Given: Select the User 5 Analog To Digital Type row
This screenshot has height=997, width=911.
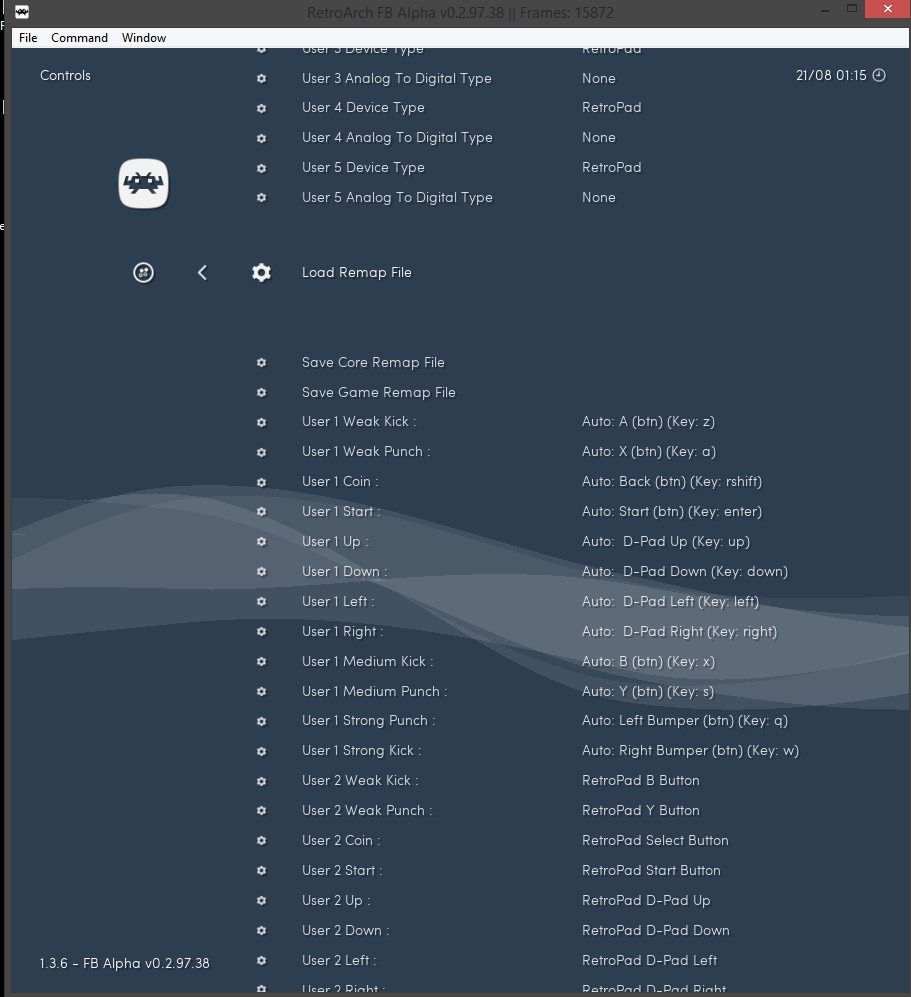Looking at the screenshot, I should coord(397,198).
